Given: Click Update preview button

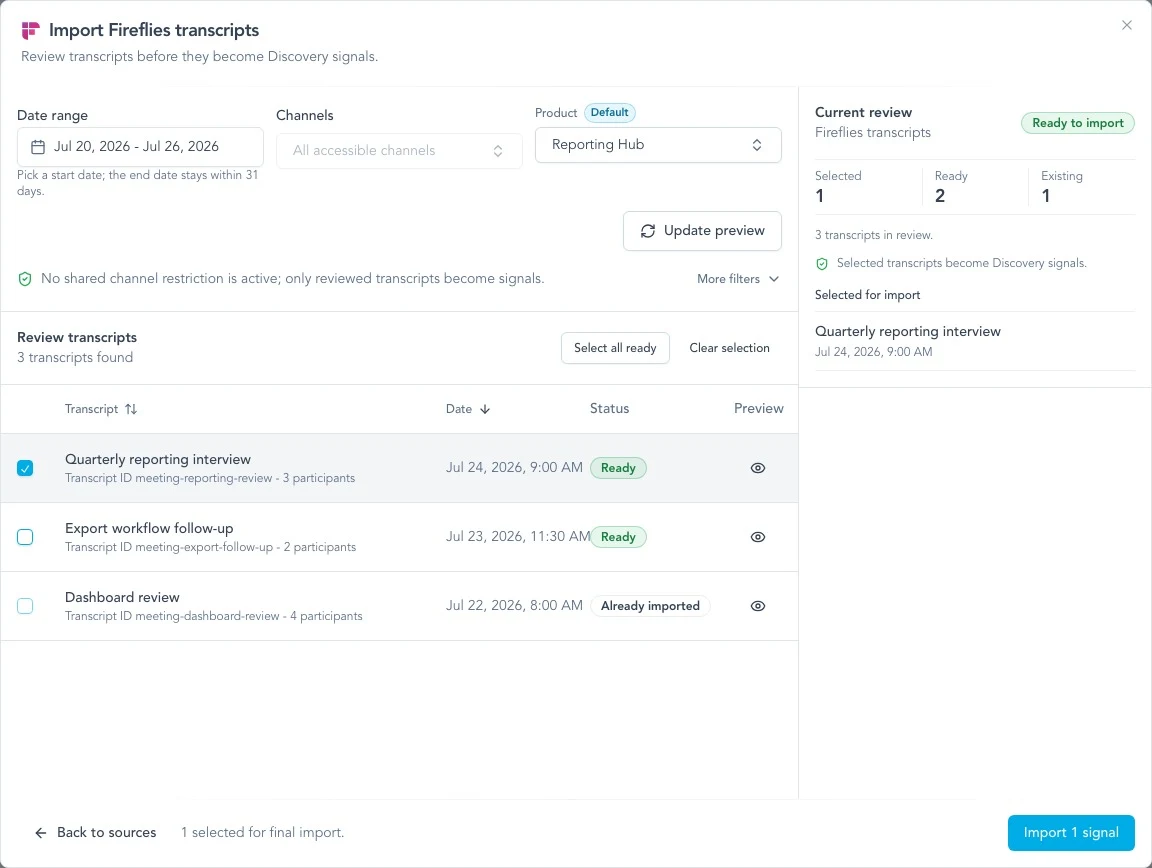Looking at the screenshot, I should (702, 231).
